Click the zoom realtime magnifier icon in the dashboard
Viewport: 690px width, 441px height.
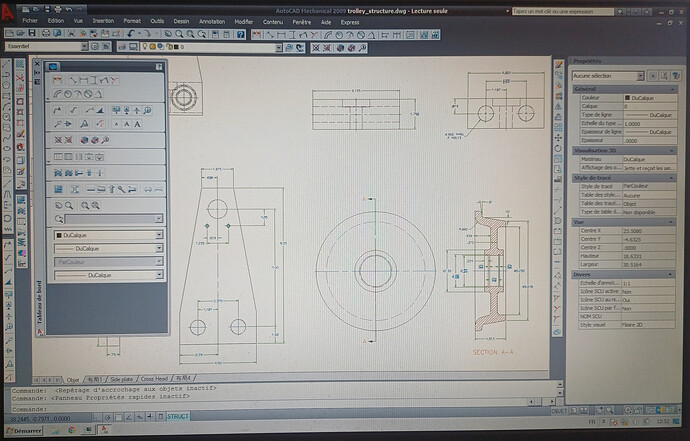coord(69,206)
